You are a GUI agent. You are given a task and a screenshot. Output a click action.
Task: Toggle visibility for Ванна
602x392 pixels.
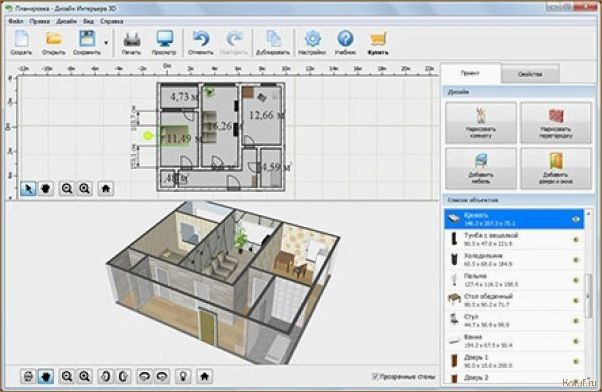click(576, 341)
